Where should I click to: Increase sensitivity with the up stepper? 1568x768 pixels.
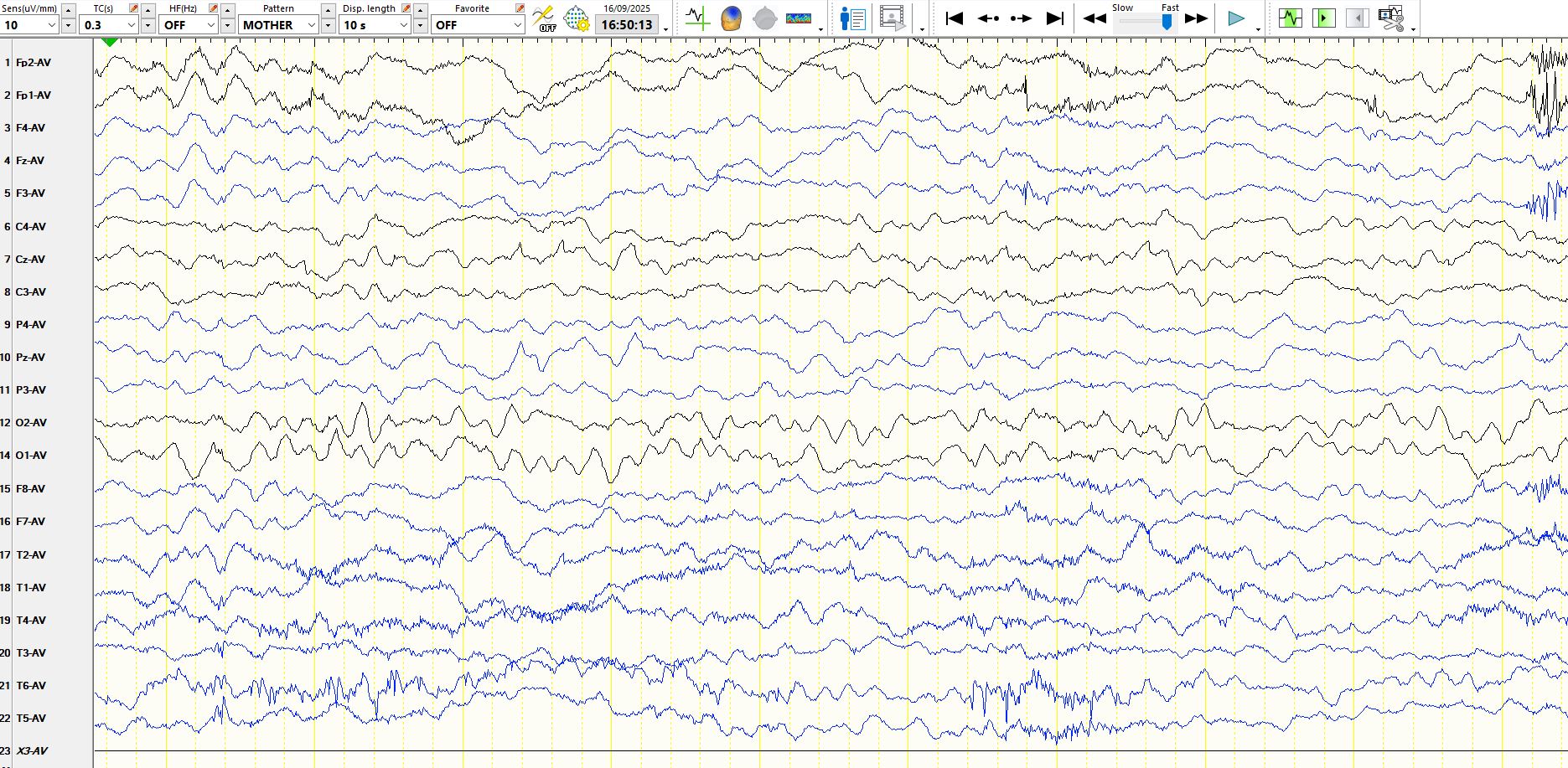pyautogui.click(x=69, y=10)
